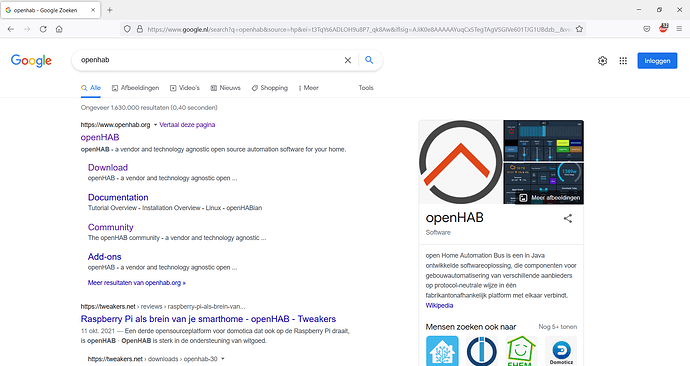
Task: Open the Home Assistant related search icon
Action: tap(442, 351)
